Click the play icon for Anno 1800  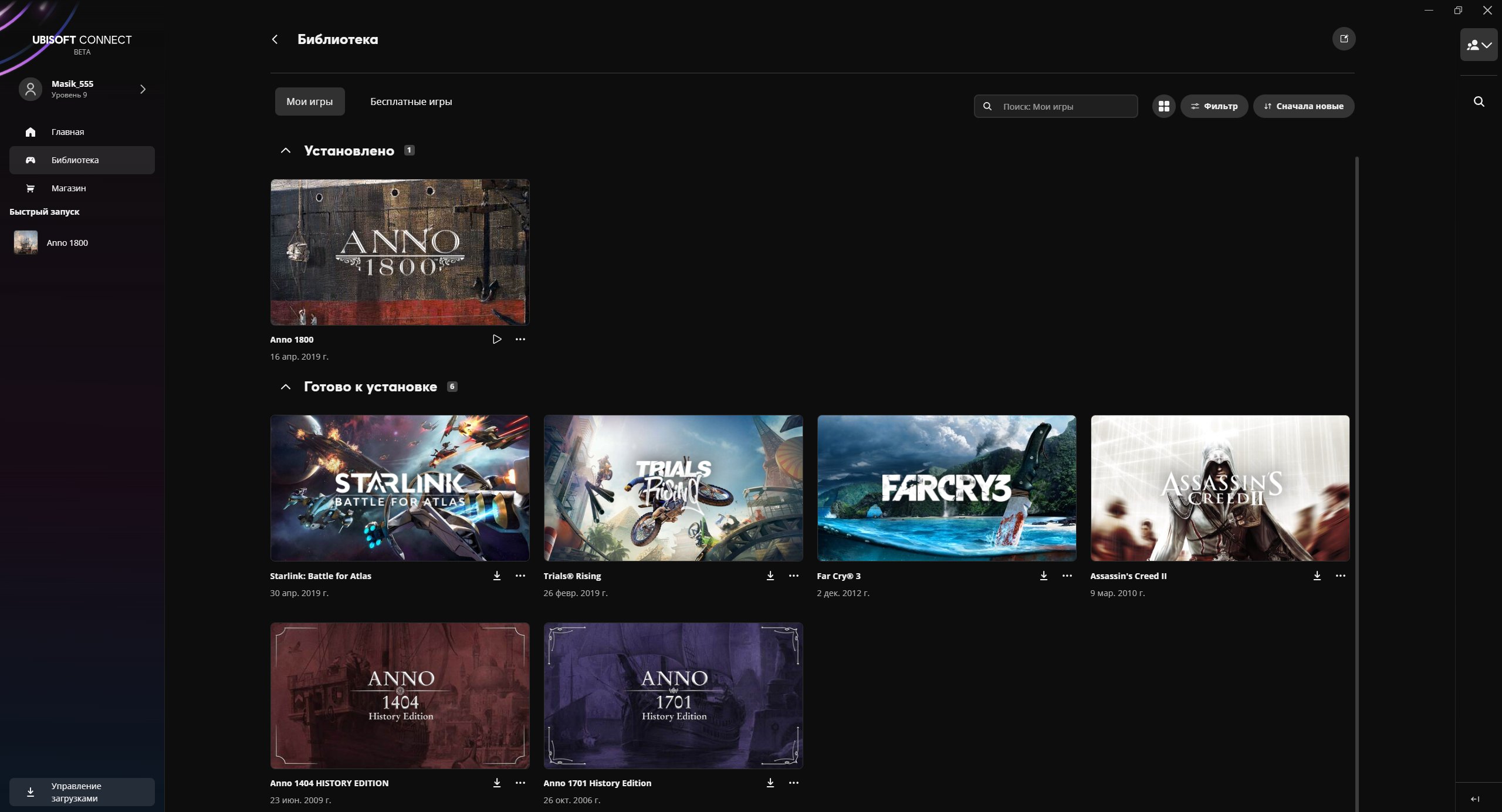496,339
